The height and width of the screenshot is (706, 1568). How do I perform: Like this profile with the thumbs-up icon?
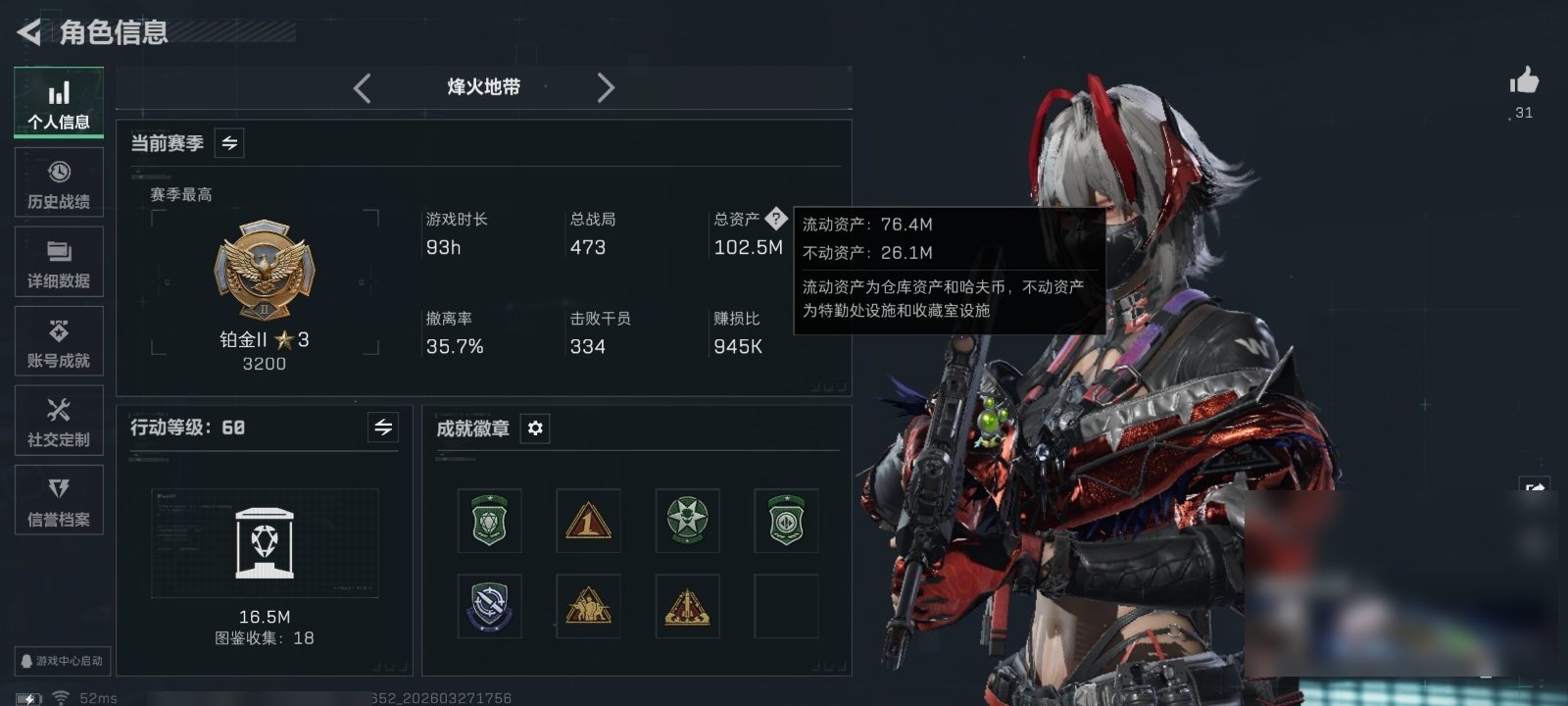click(x=1524, y=80)
